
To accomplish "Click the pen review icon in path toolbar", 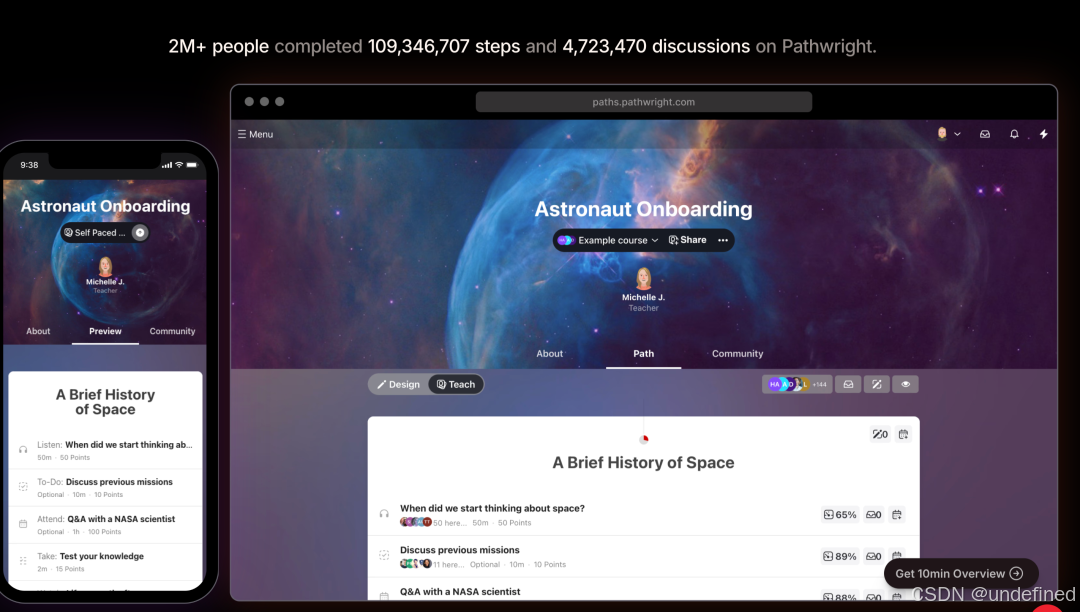I will pos(877,384).
